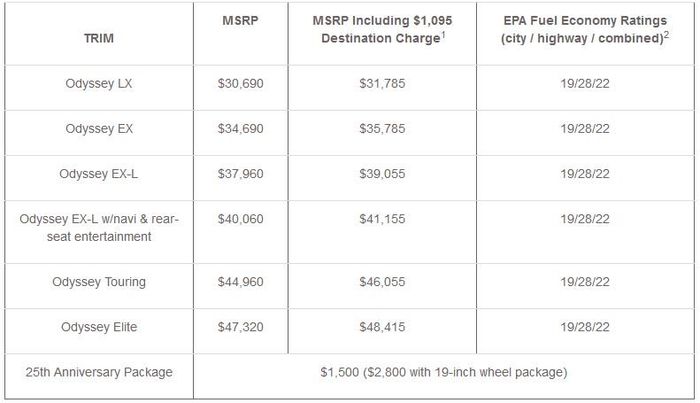The width and height of the screenshot is (700, 403).
Task: Click the 25th Anniversary Package label
Action: tap(98, 372)
